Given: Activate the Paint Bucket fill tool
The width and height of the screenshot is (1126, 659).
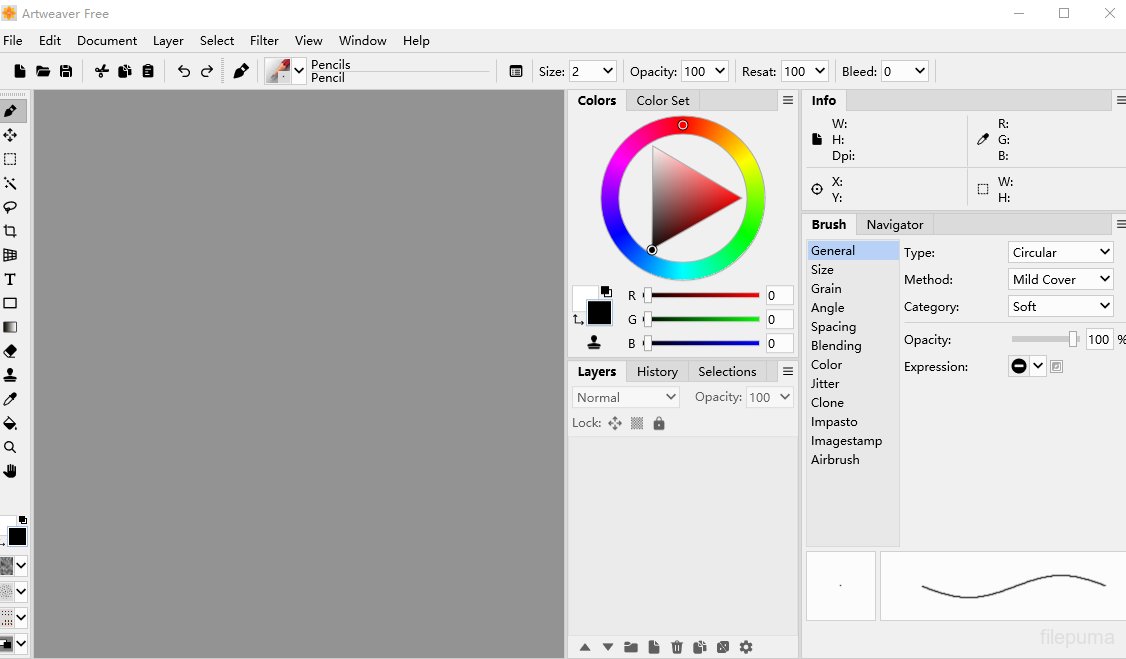Looking at the screenshot, I should click(x=10, y=423).
